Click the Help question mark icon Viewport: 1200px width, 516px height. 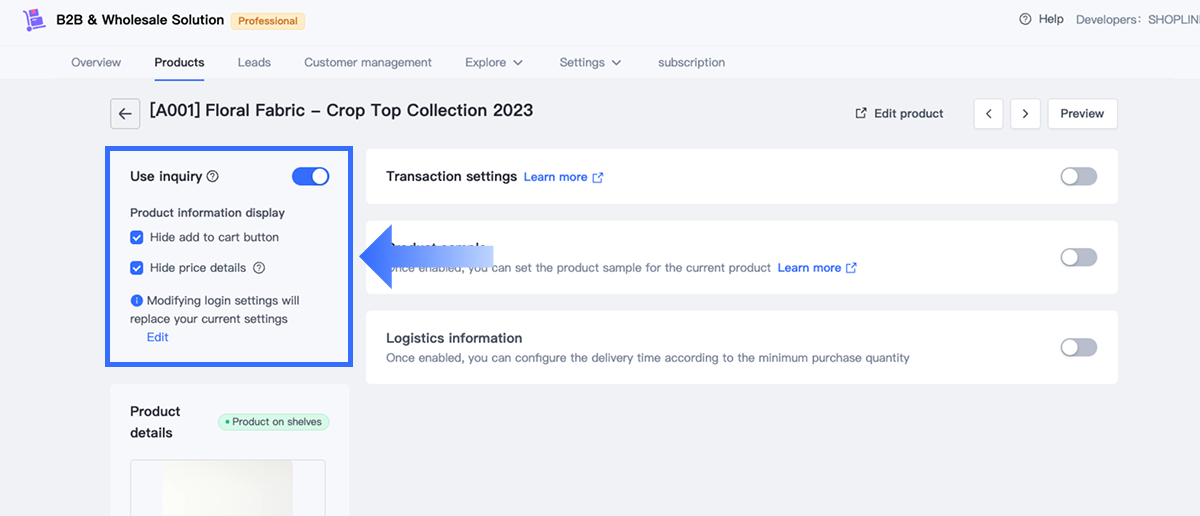1025,19
